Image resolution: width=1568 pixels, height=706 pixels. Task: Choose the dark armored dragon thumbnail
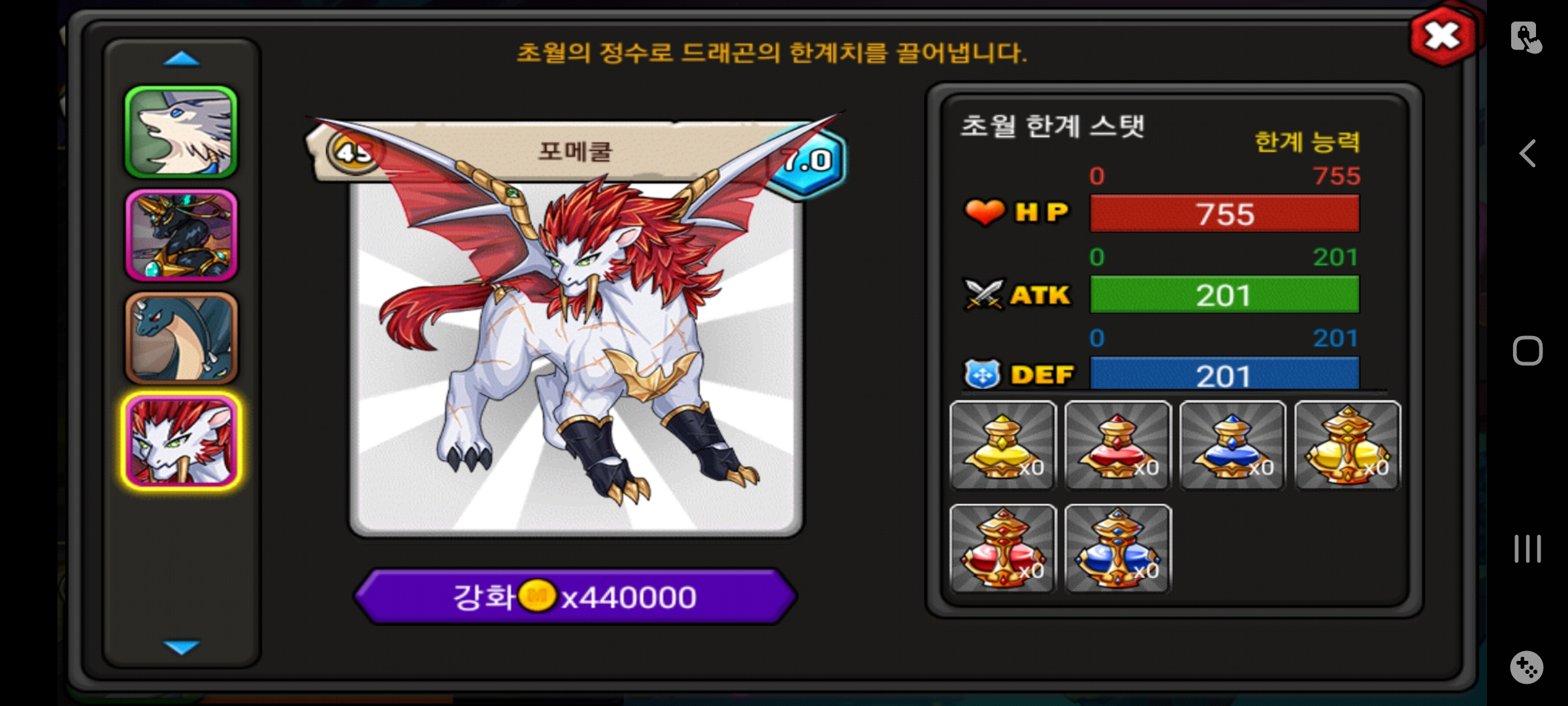[181, 235]
